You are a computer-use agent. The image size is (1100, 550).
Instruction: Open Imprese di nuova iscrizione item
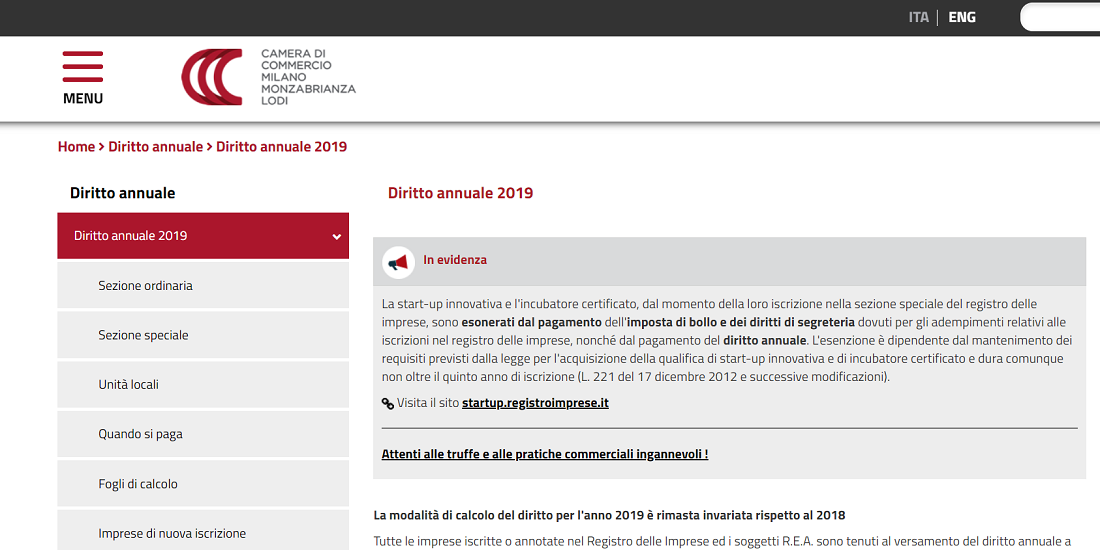[x=203, y=530]
